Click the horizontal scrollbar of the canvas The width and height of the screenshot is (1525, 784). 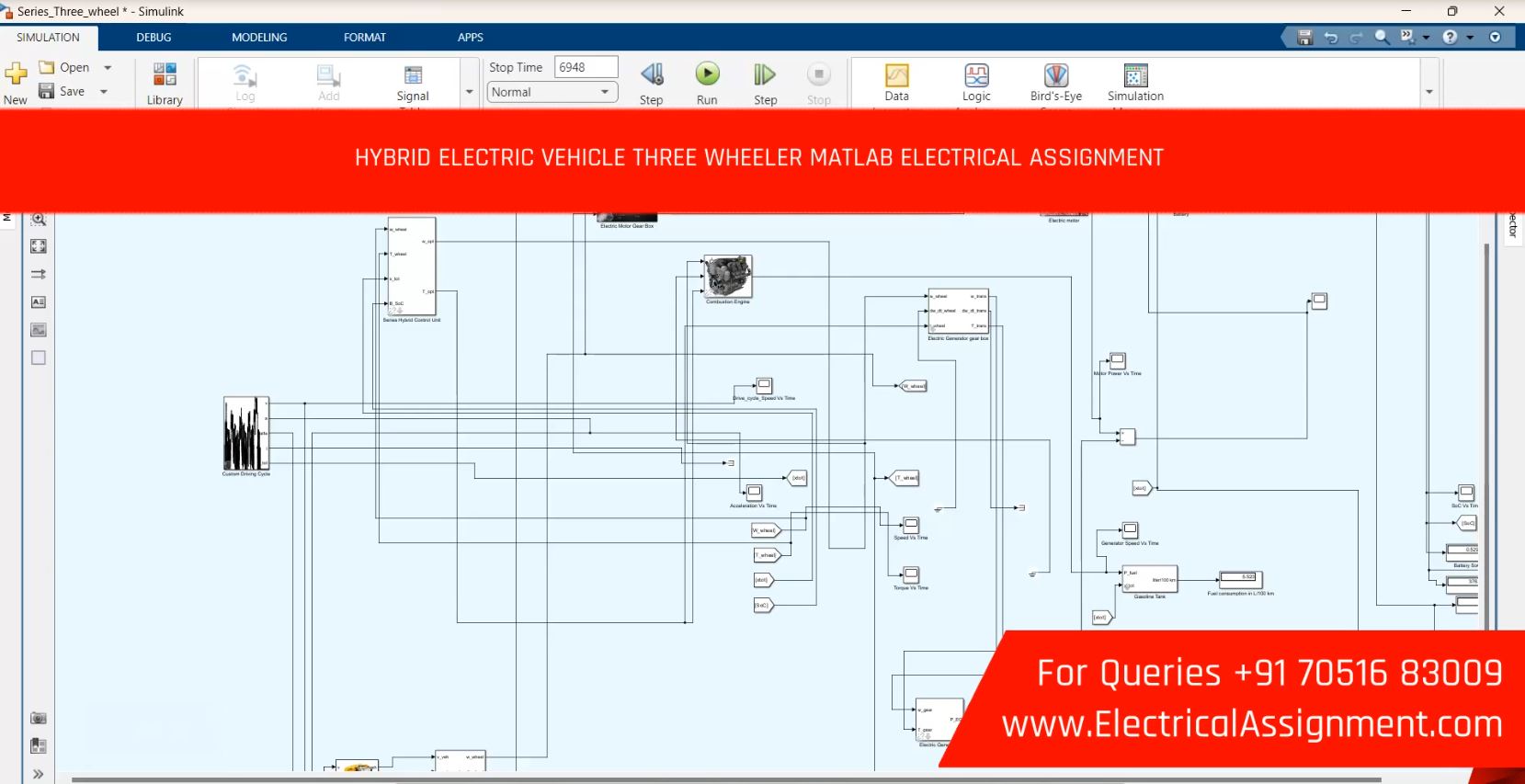coord(726,780)
